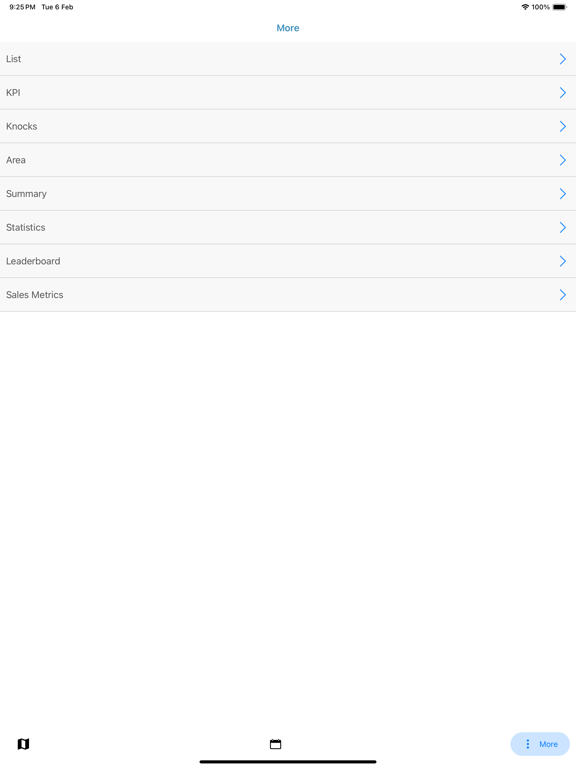
Task: Select the More tab label
Action: [x=548, y=744]
